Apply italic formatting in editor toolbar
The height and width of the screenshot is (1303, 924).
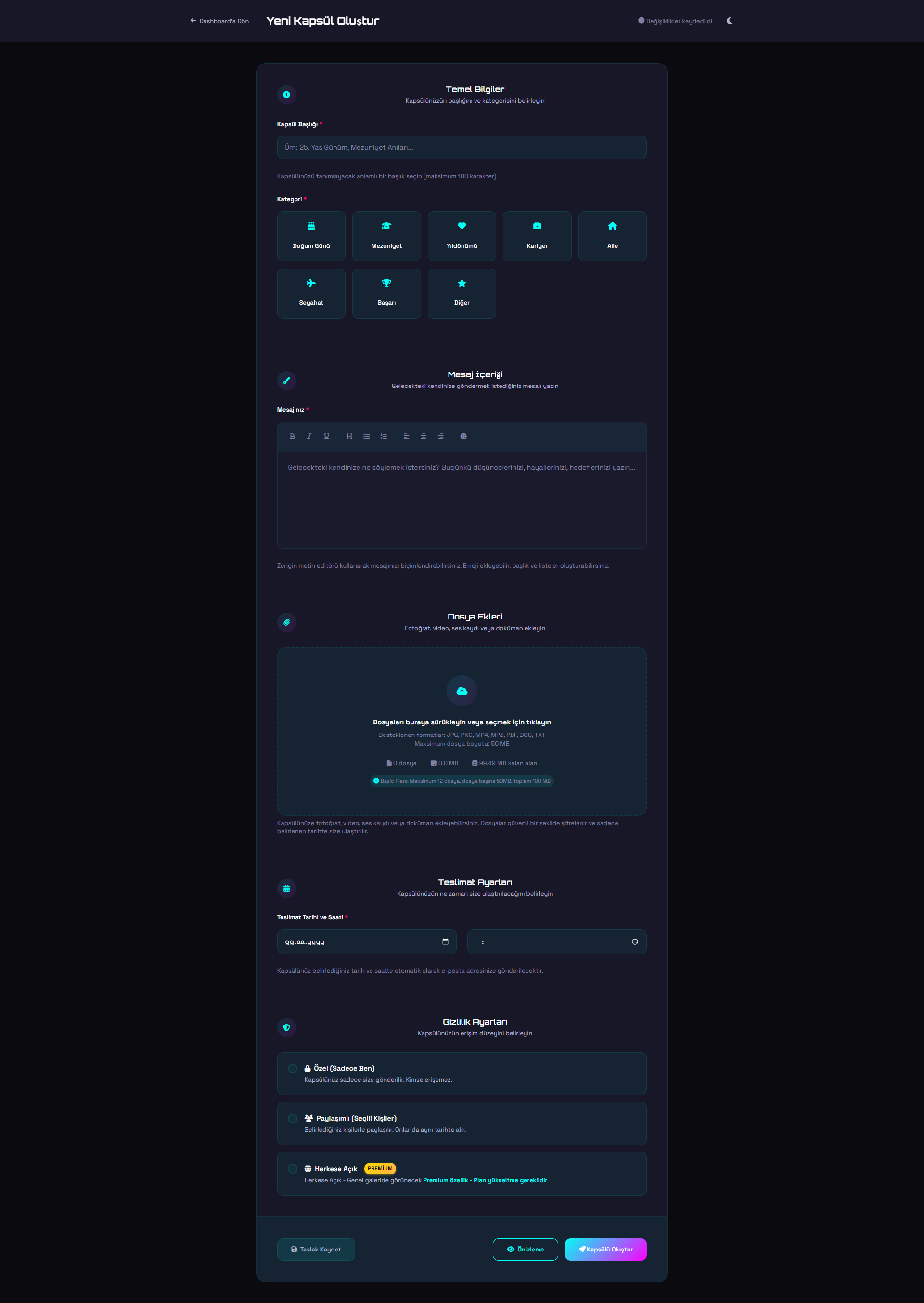click(309, 437)
